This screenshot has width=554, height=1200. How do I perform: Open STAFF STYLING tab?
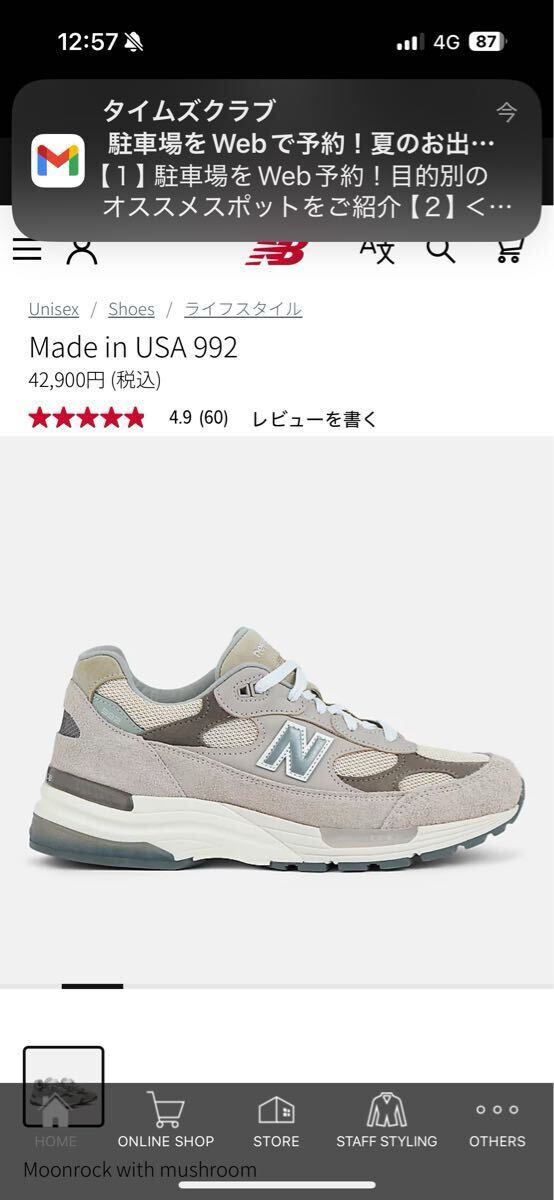(387, 1120)
